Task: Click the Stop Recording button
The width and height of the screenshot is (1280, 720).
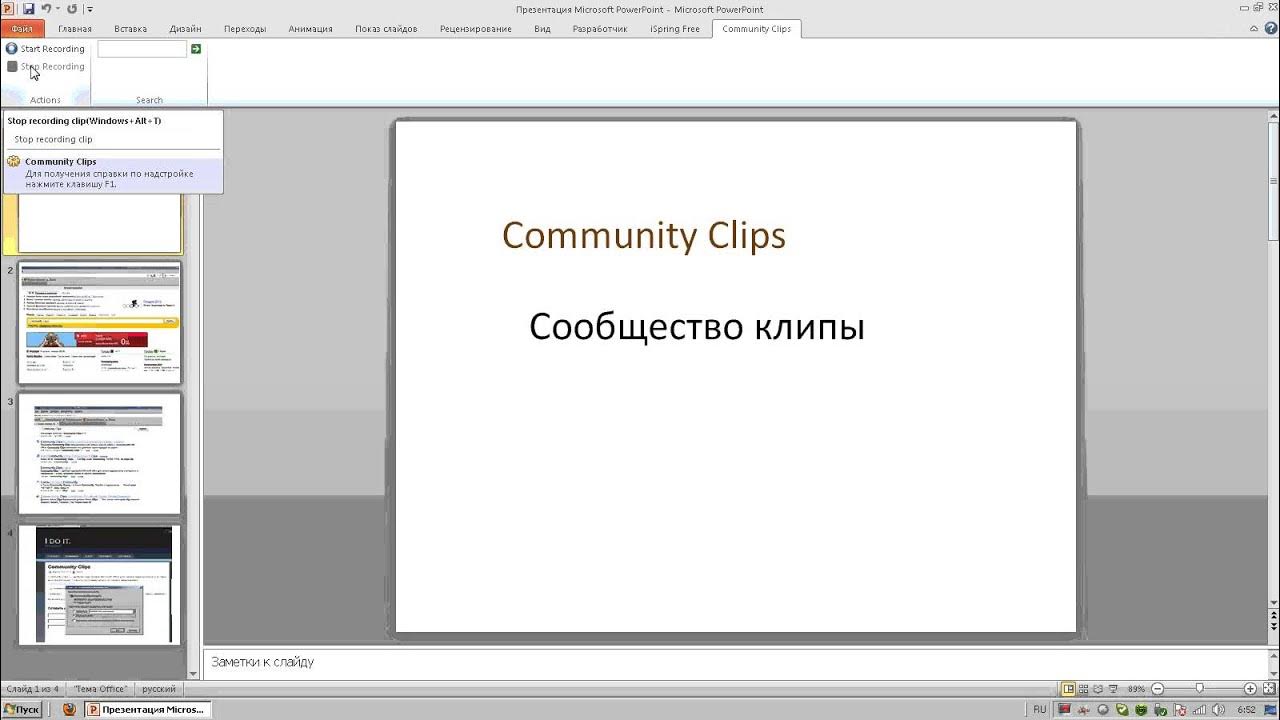Action: [46, 66]
